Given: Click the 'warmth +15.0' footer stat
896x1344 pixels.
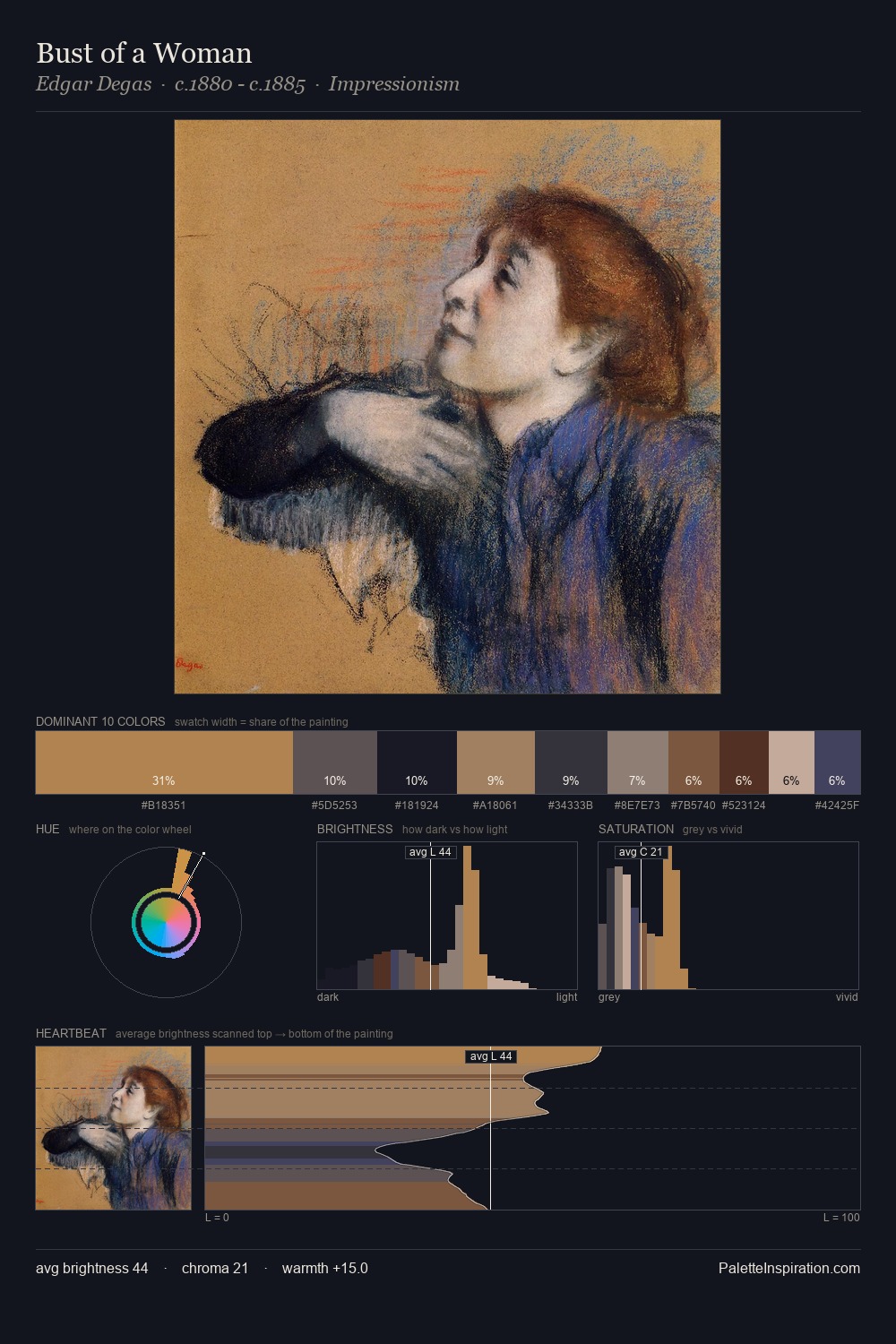Looking at the screenshot, I should (x=325, y=1268).
